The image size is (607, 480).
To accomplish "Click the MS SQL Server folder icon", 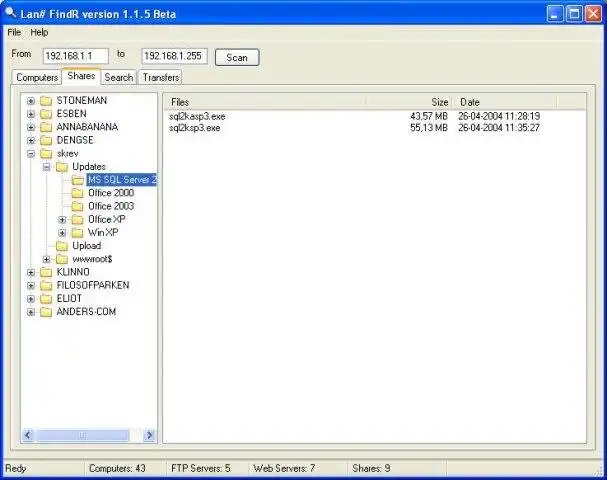I will coord(78,180).
